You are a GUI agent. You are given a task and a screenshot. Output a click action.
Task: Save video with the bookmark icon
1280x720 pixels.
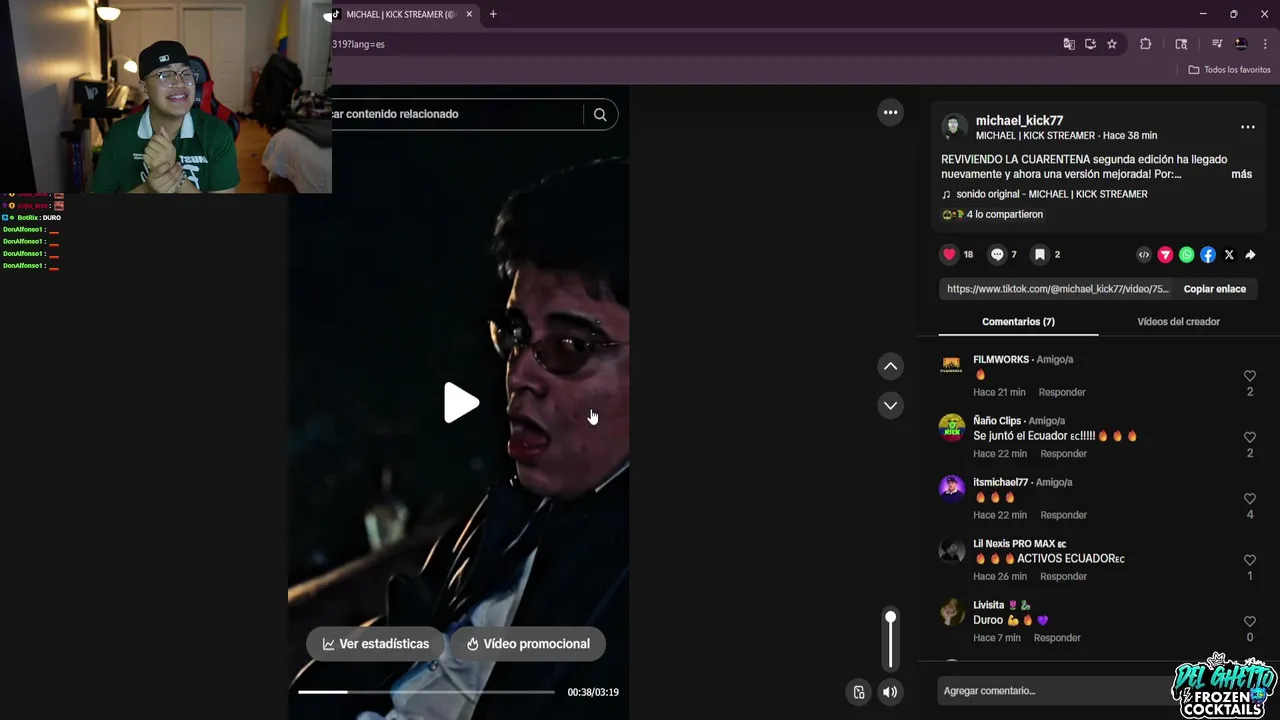1040,255
